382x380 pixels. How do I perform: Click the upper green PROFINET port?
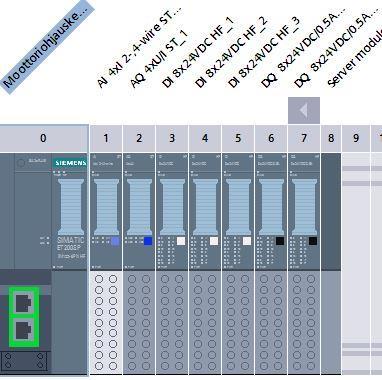pyautogui.click(x=24, y=303)
